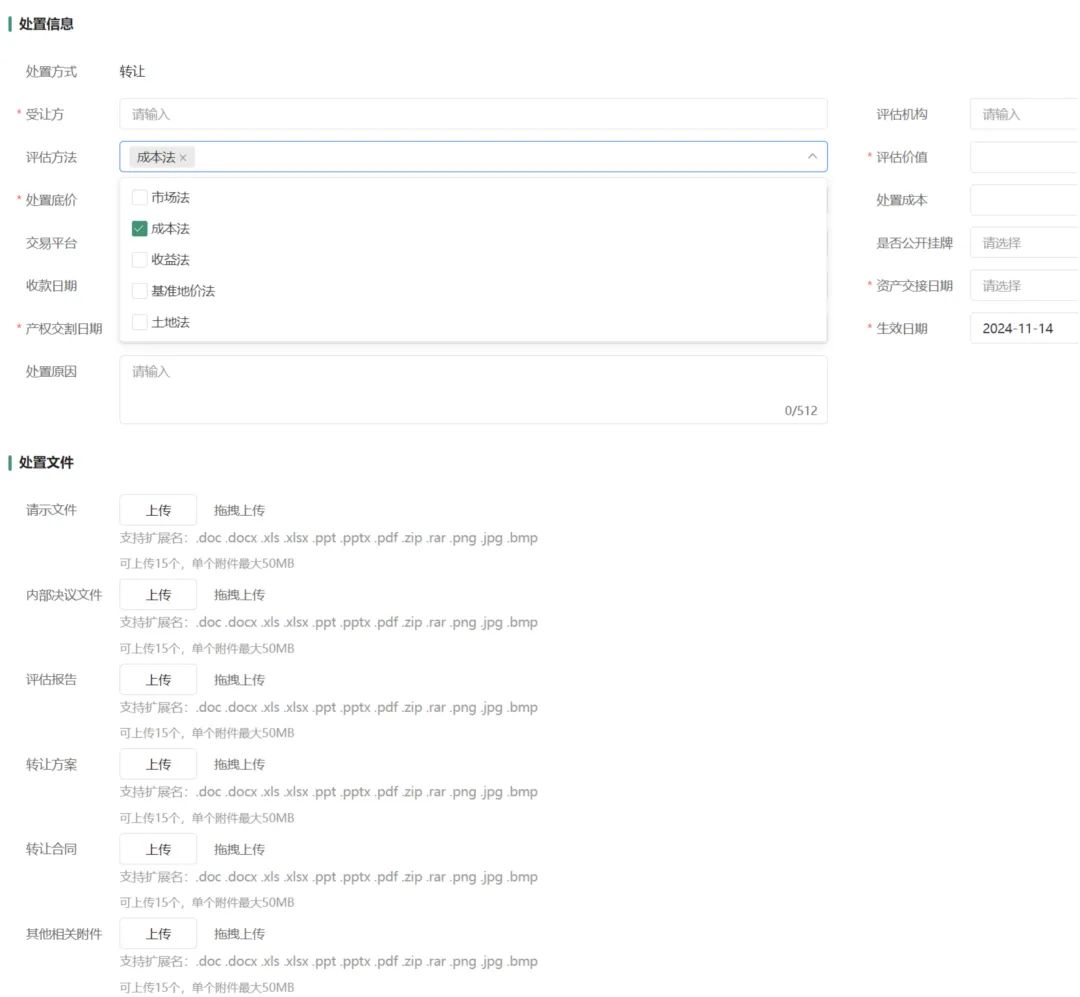The image size is (1080, 997).
Task: Upload 其他相关附件 using 上传 button
Action: tap(158, 934)
